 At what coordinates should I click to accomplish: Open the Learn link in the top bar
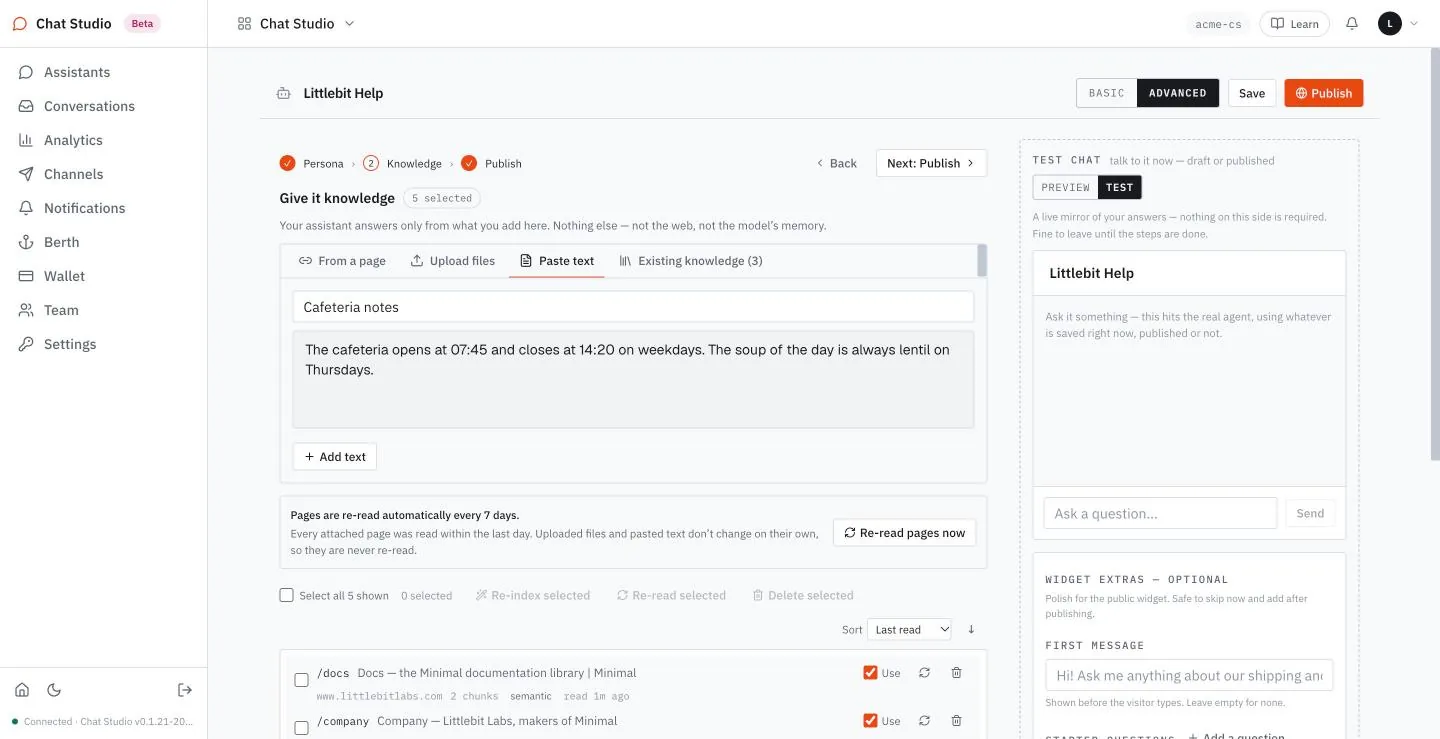(1294, 24)
